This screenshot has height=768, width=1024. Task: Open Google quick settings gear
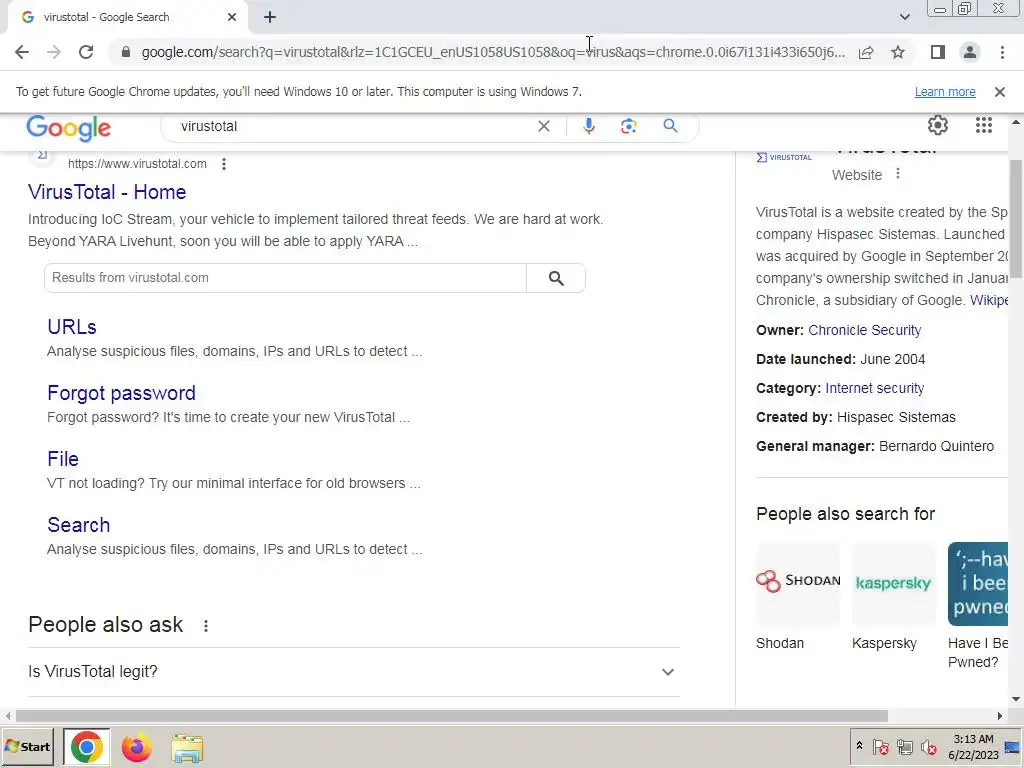click(x=938, y=125)
